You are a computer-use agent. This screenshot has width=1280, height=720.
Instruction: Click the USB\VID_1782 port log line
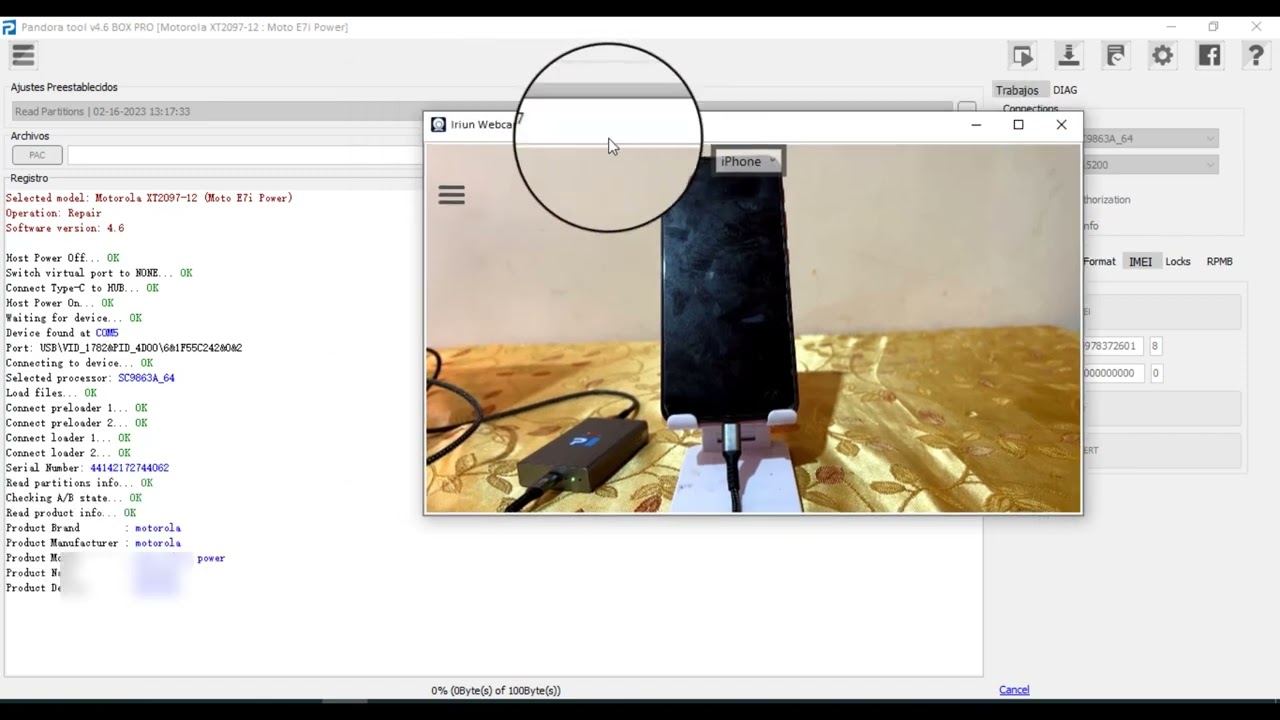tap(124, 348)
